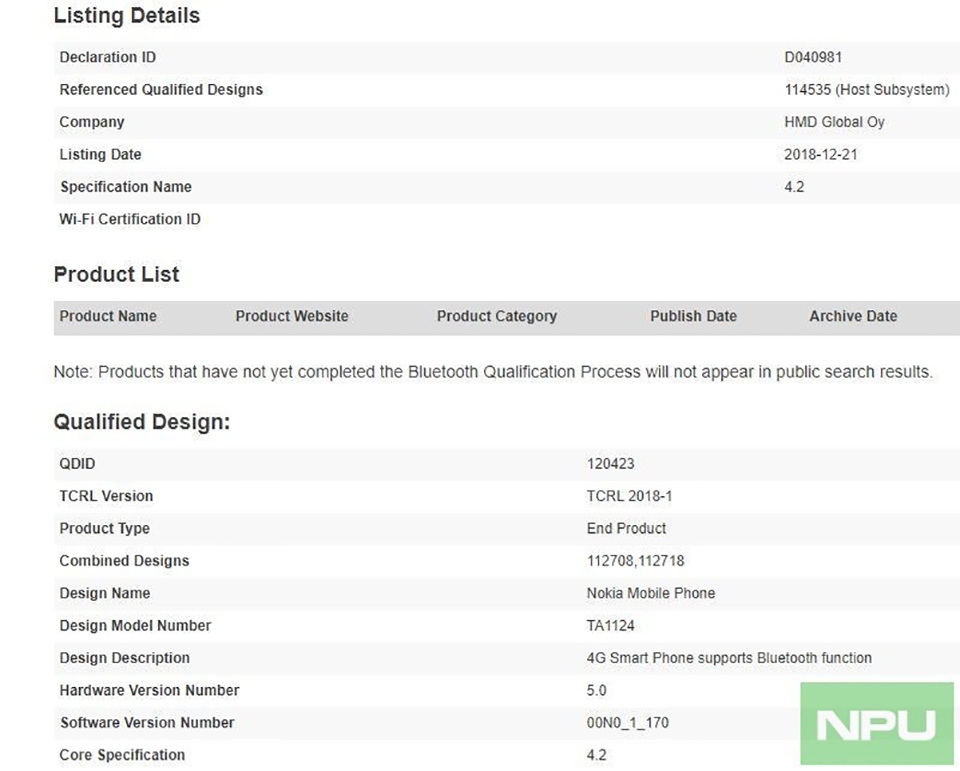960x771 pixels.
Task: Click the Core Specification label
Action: tap(122, 756)
